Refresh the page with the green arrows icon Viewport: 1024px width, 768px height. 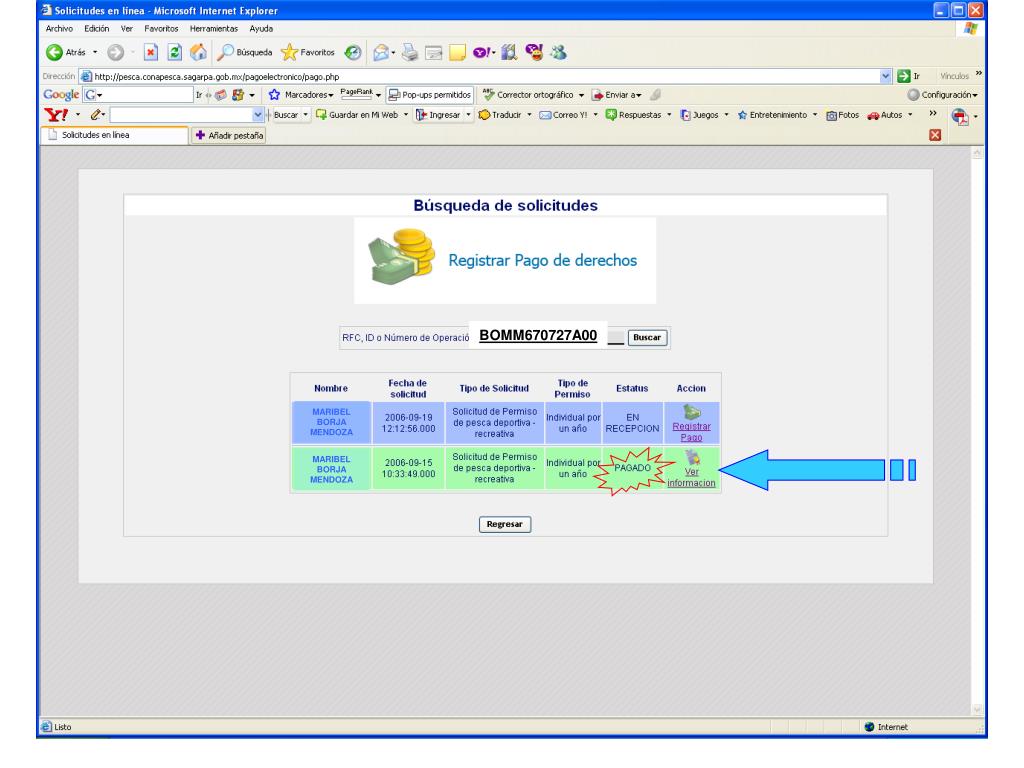coord(174,52)
